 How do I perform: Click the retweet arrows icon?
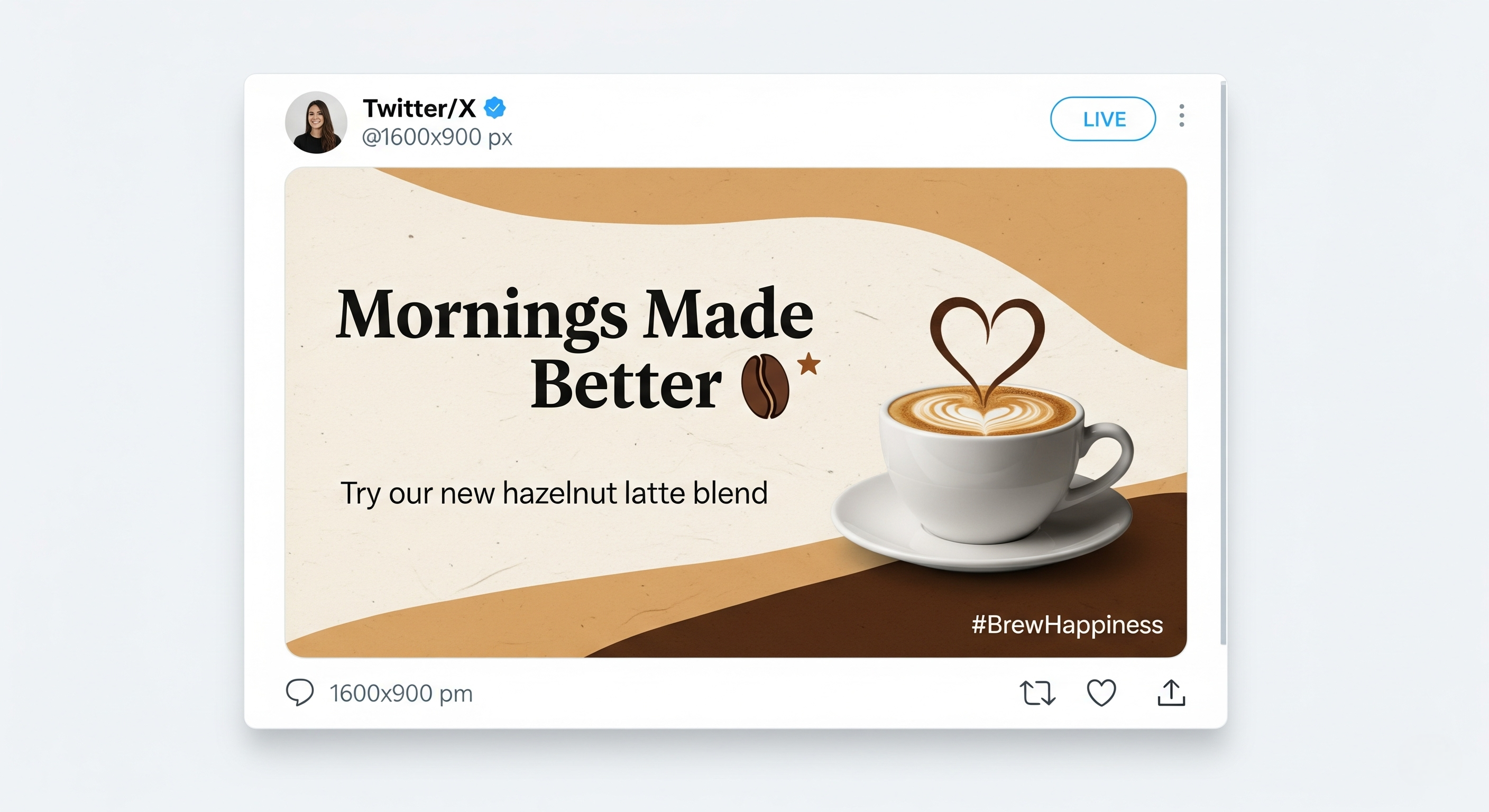[1037, 693]
